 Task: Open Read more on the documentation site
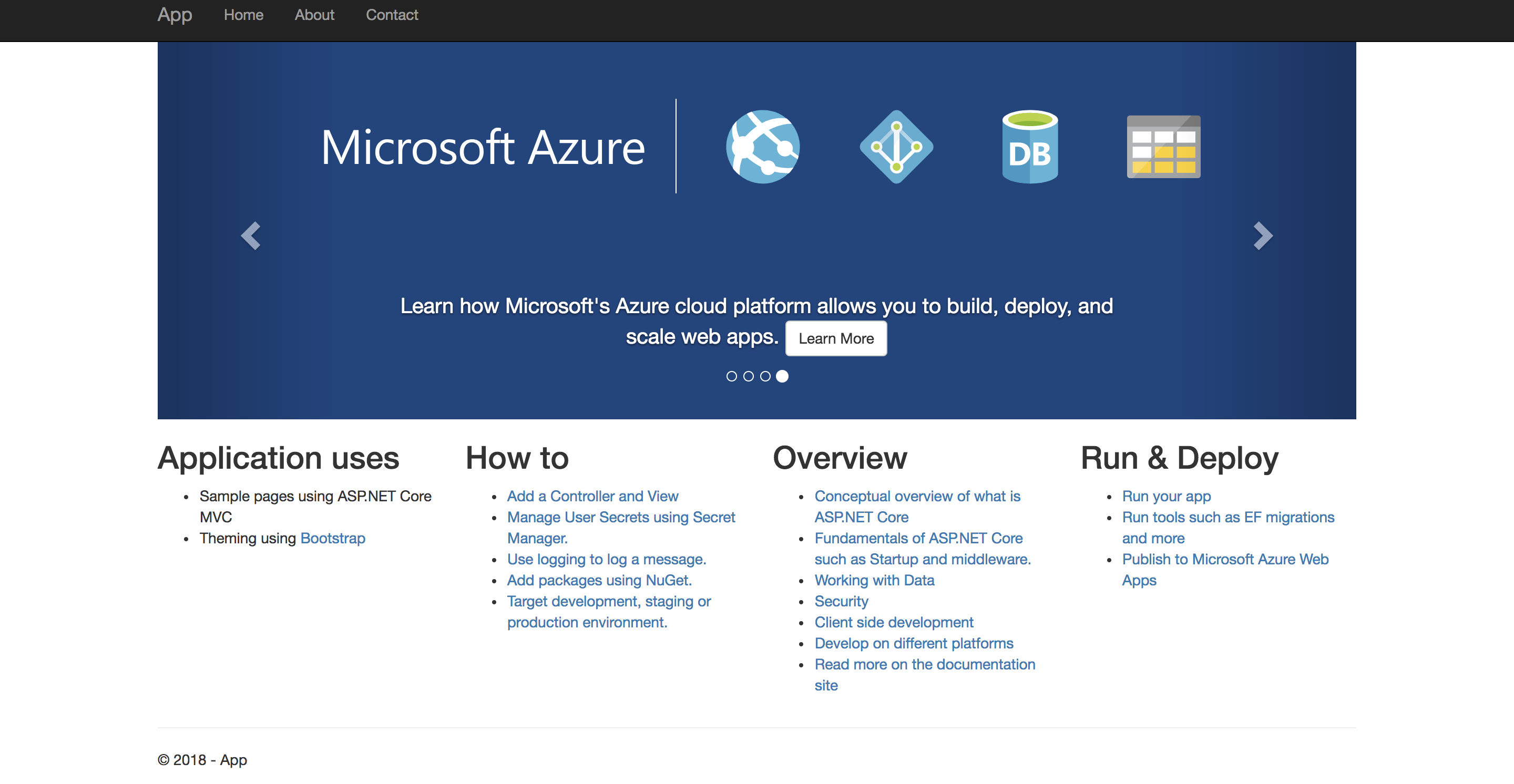(925, 675)
